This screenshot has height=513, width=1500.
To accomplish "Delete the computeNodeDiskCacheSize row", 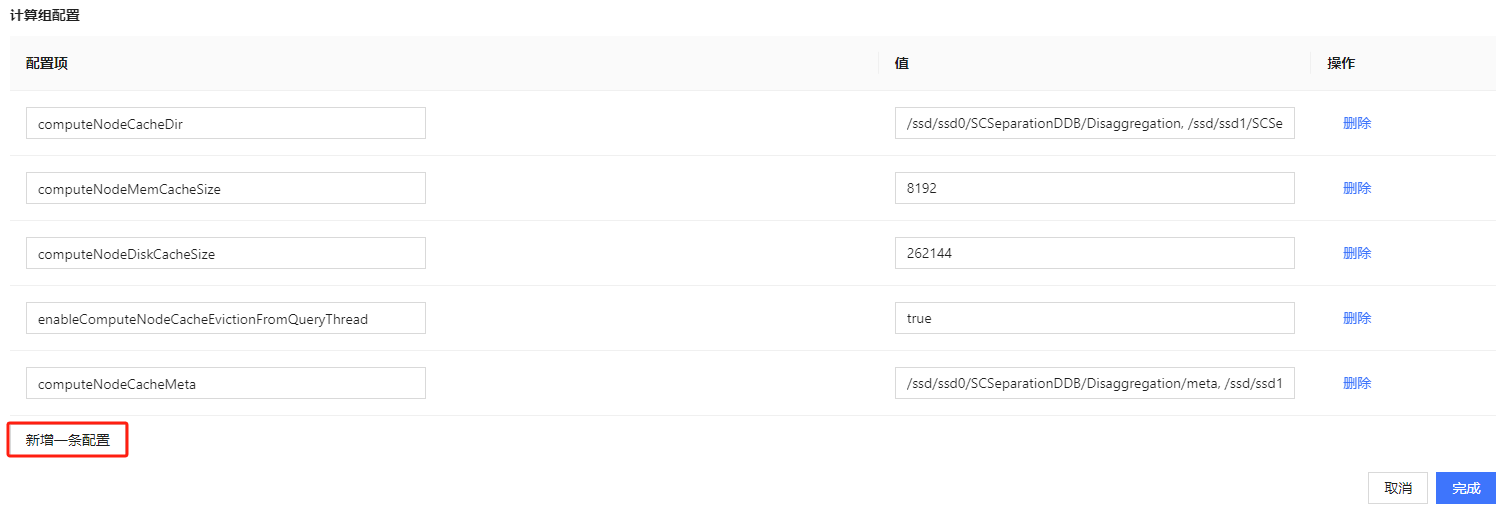I will coord(1356,253).
